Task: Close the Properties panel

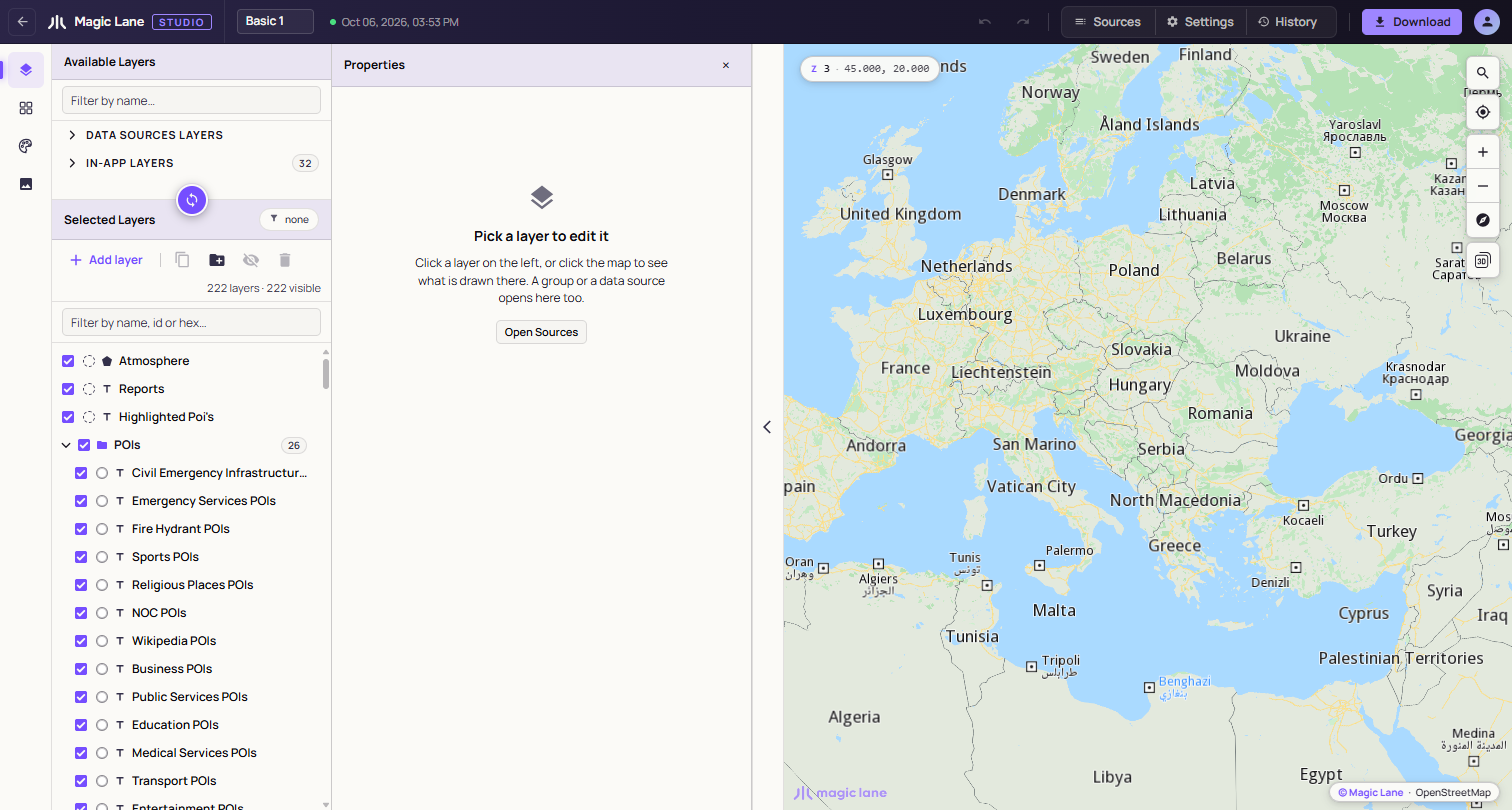Action: (x=726, y=65)
